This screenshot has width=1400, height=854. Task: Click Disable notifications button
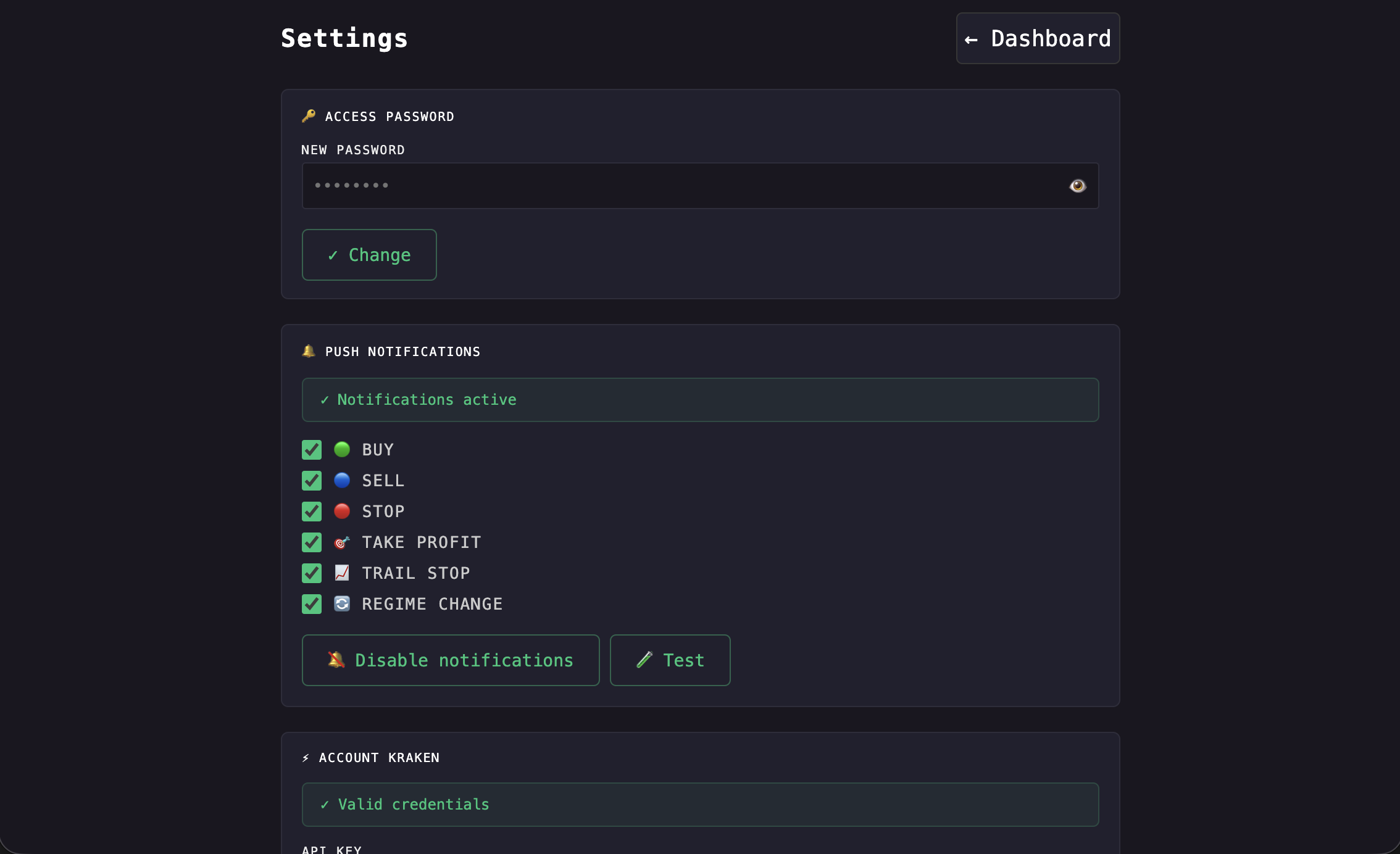[451, 660]
